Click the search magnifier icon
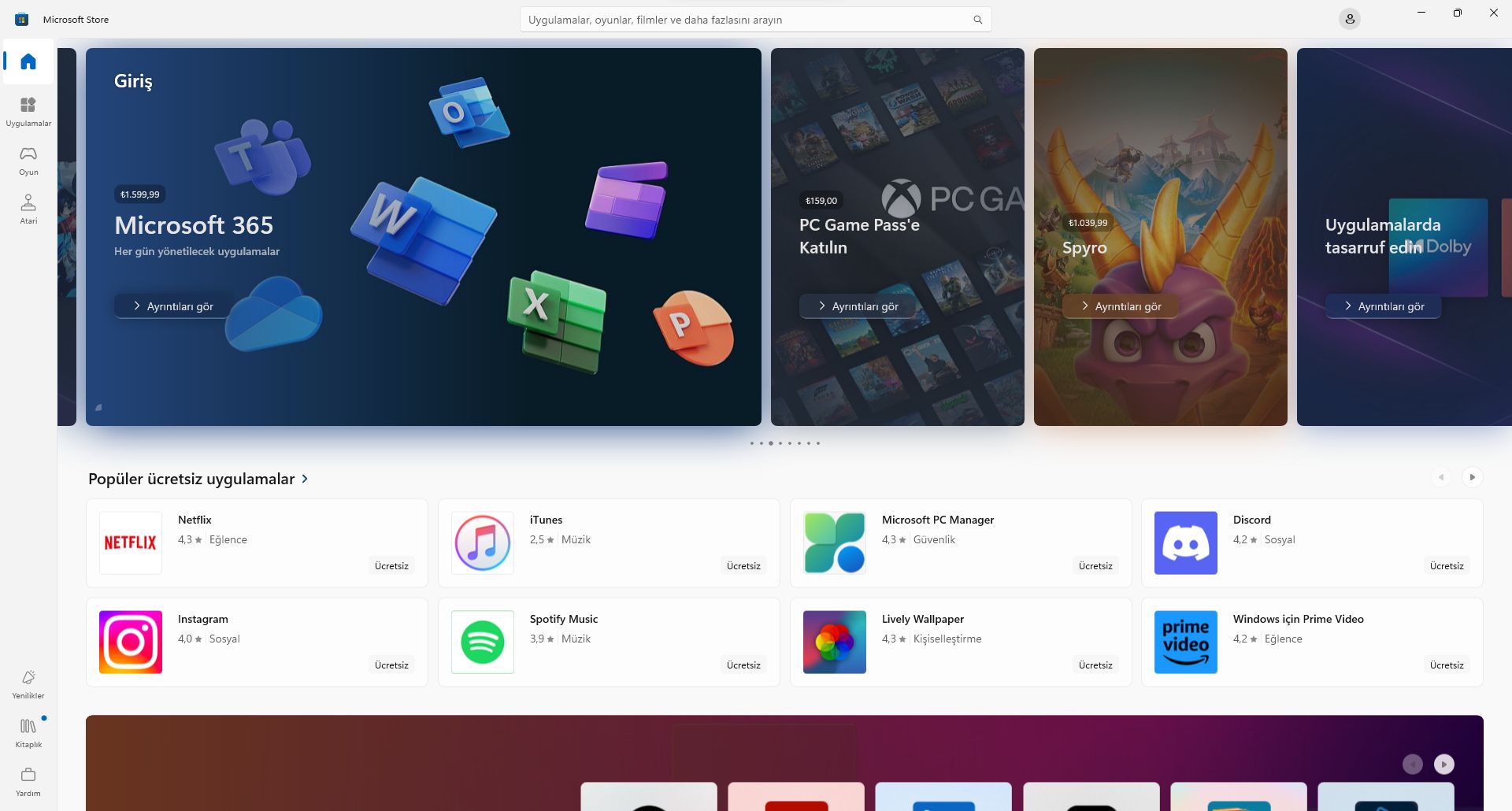 (977, 20)
